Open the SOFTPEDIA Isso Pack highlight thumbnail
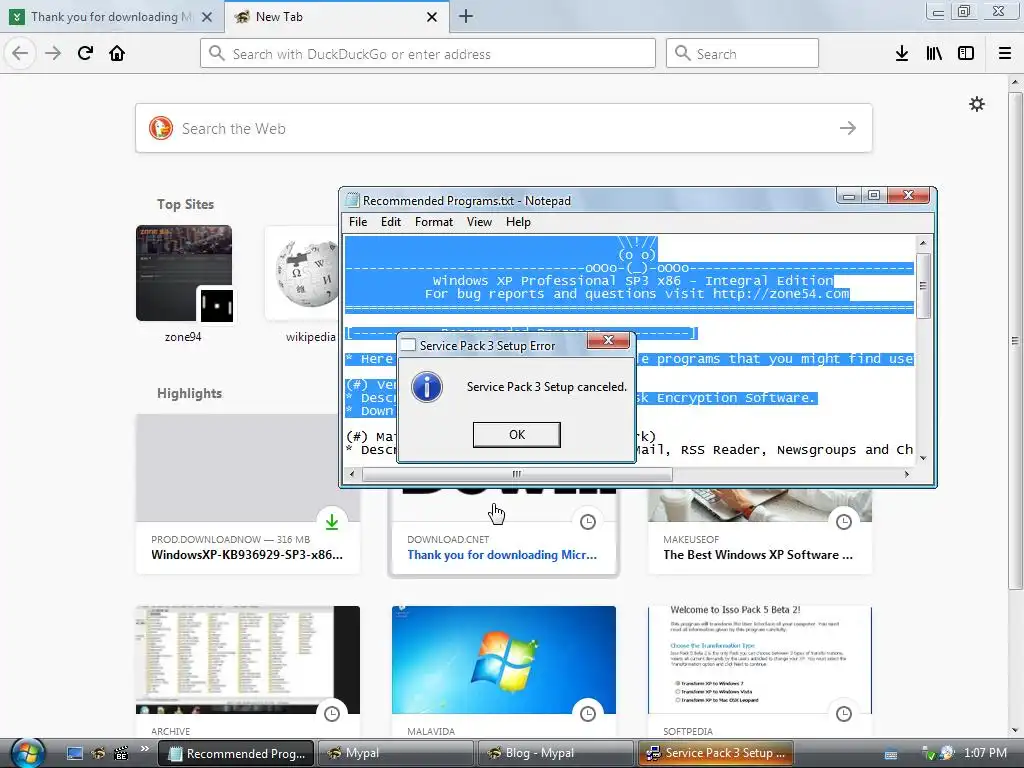 click(760, 660)
